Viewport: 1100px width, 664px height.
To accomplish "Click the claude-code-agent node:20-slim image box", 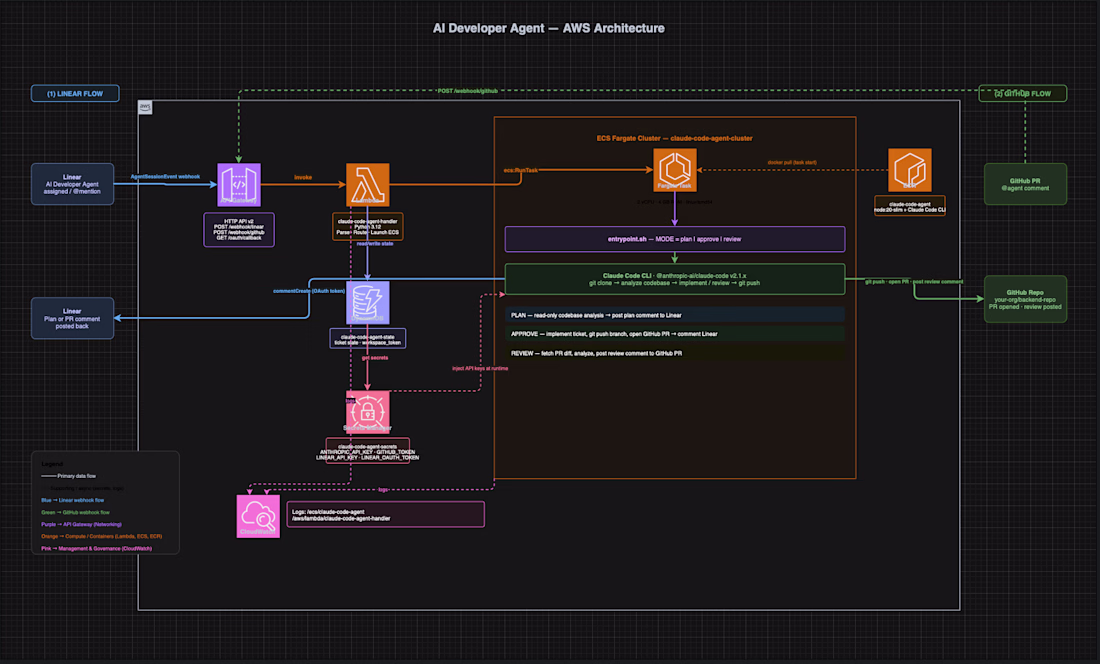I will [909, 206].
